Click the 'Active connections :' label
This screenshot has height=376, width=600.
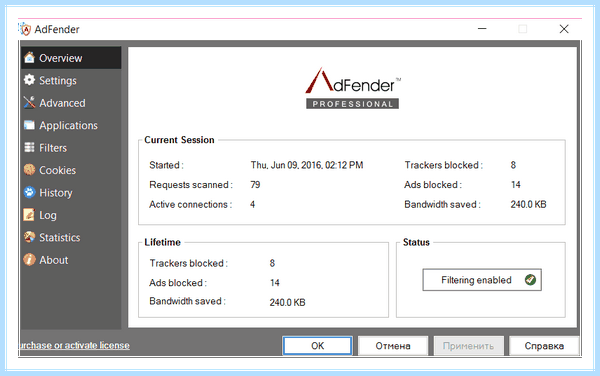click(x=191, y=204)
